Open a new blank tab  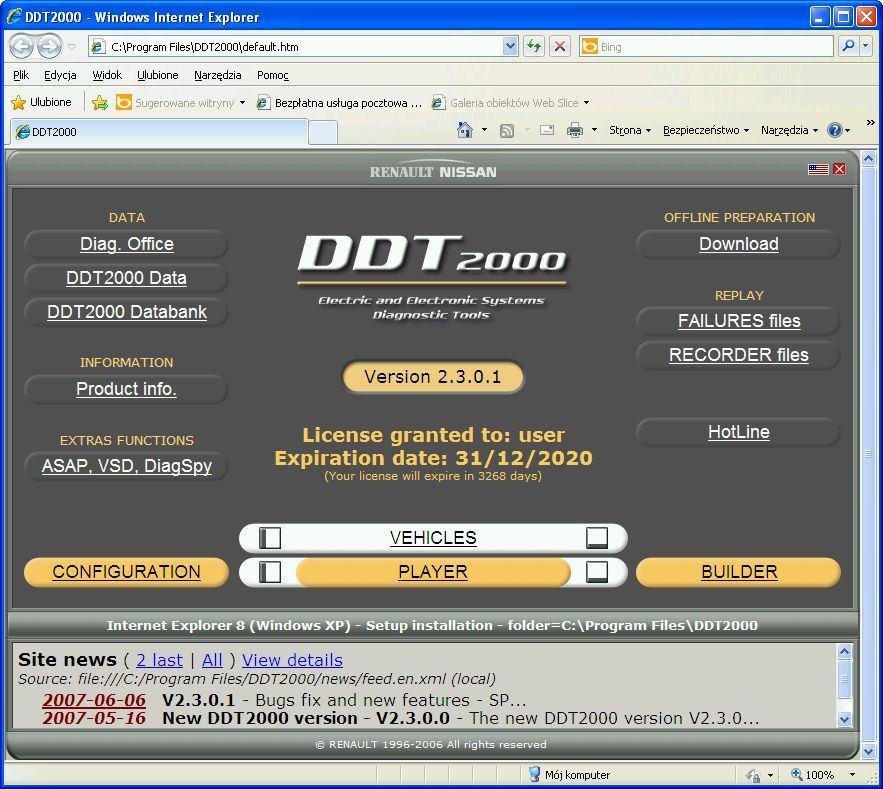pos(323,133)
